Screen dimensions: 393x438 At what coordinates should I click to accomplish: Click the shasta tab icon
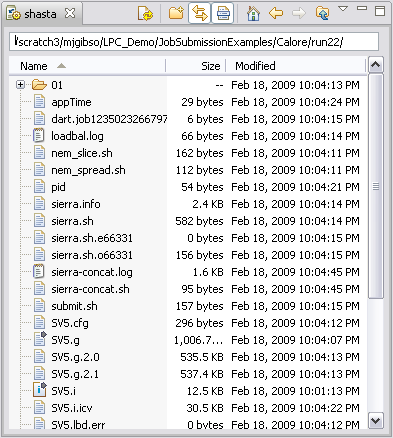14,14
